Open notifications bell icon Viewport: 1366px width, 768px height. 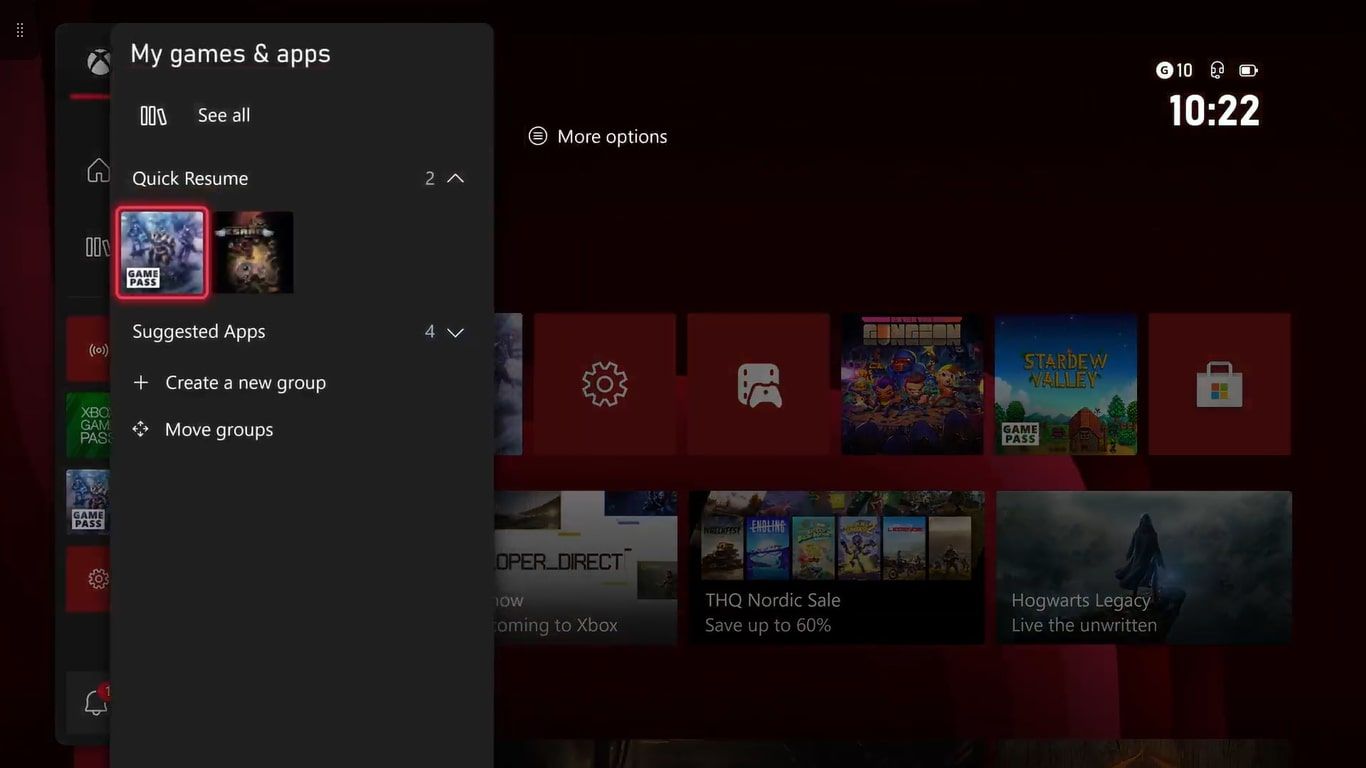point(95,702)
